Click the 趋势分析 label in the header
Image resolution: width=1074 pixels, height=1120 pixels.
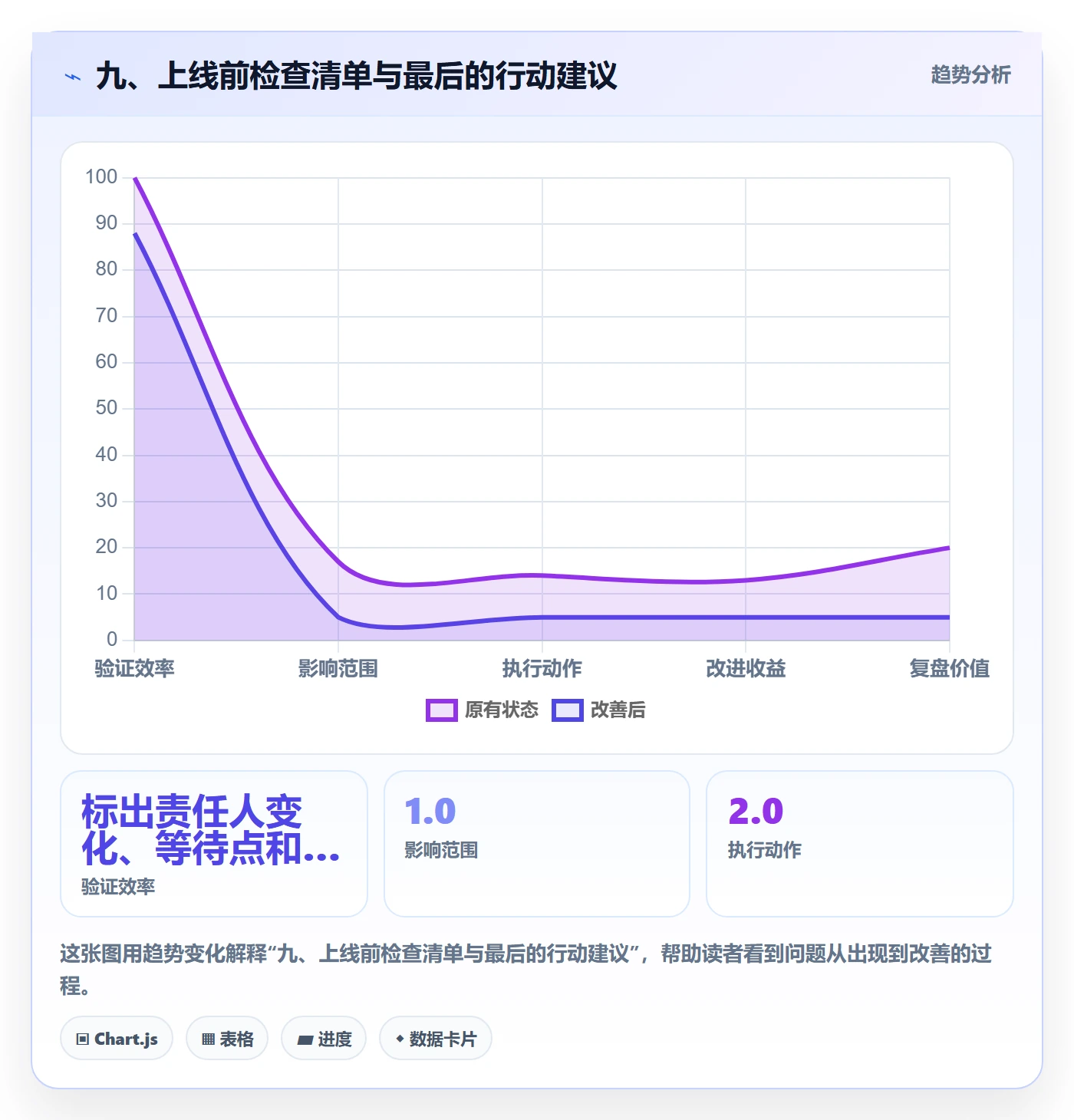(970, 75)
